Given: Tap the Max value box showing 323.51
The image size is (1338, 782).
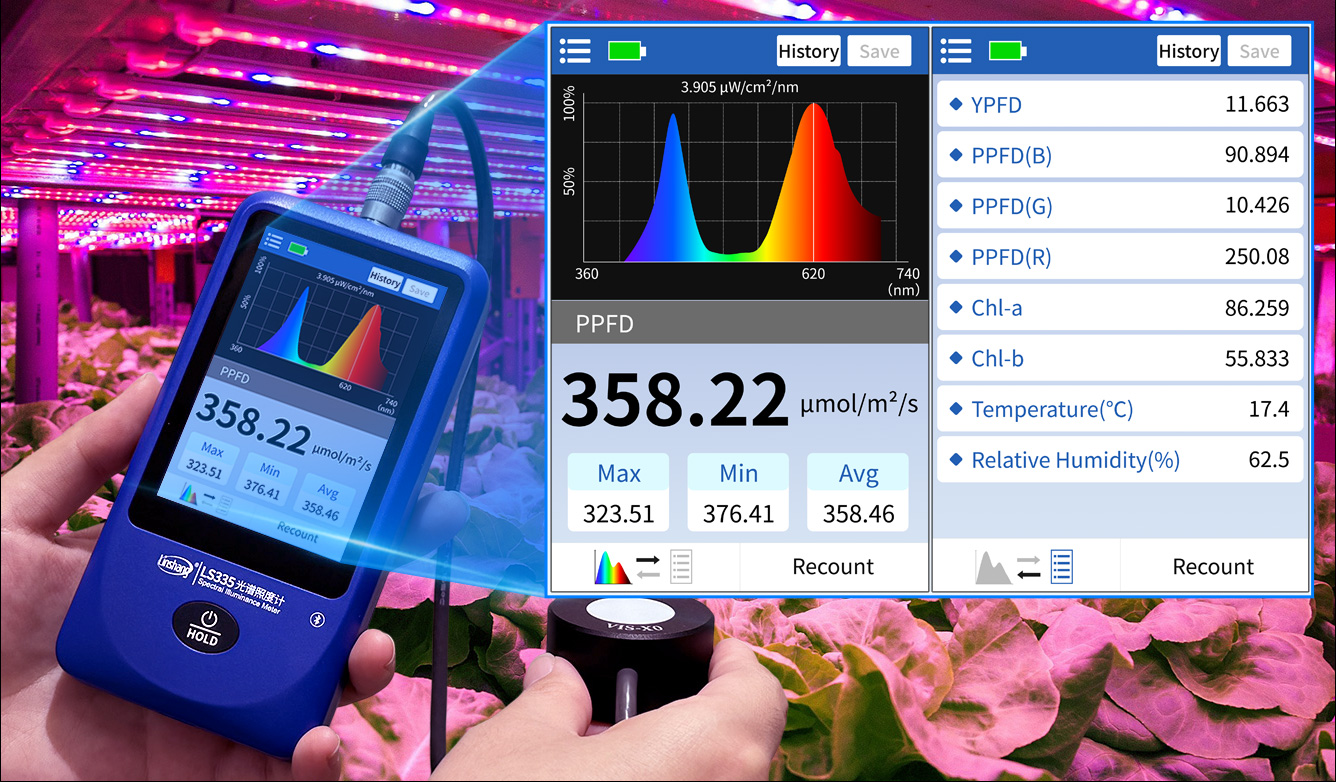Looking at the screenshot, I should click(x=619, y=493).
